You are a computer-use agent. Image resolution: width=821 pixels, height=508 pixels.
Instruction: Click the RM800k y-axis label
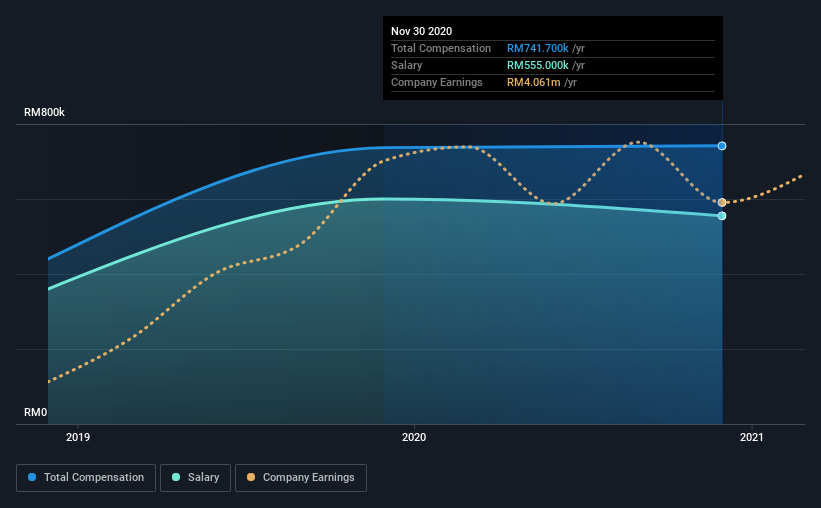point(45,112)
